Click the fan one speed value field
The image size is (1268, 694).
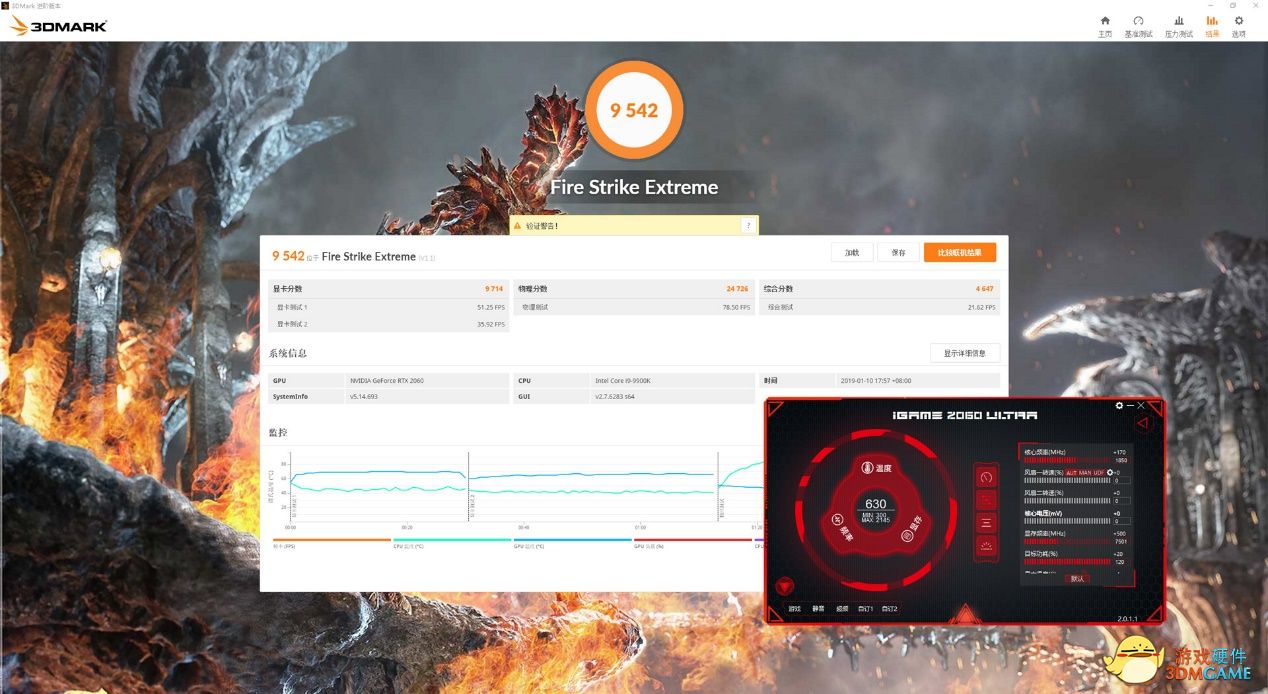click(x=1122, y=480)
